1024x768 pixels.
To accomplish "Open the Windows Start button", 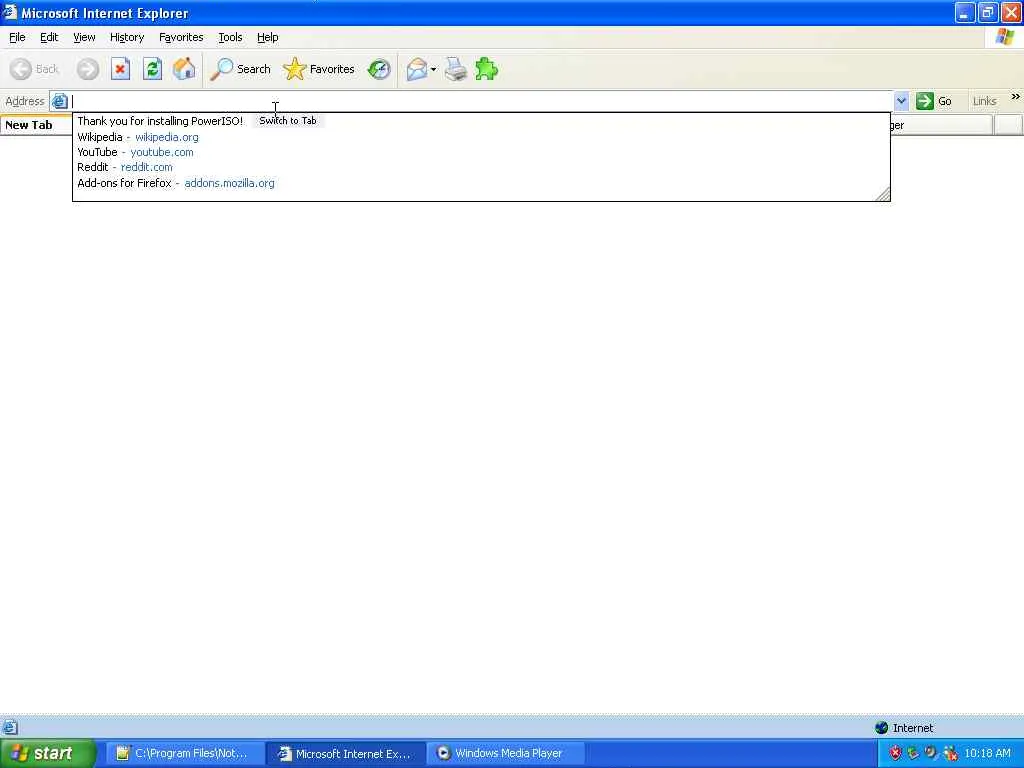I will pyautogui.click(x=46, y=753).
